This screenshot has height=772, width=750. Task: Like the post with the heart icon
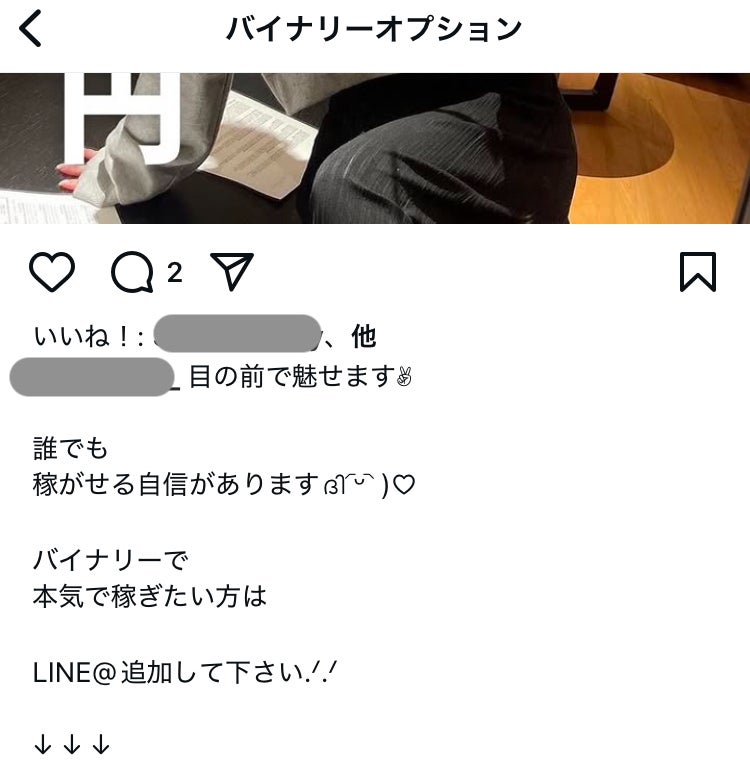(52, 272)
